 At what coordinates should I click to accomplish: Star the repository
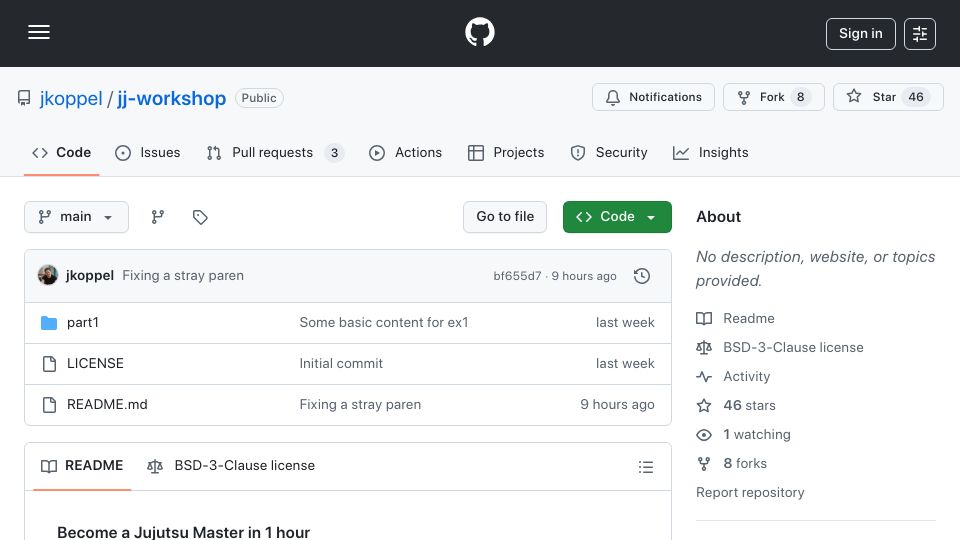click(x=888, y=97)
